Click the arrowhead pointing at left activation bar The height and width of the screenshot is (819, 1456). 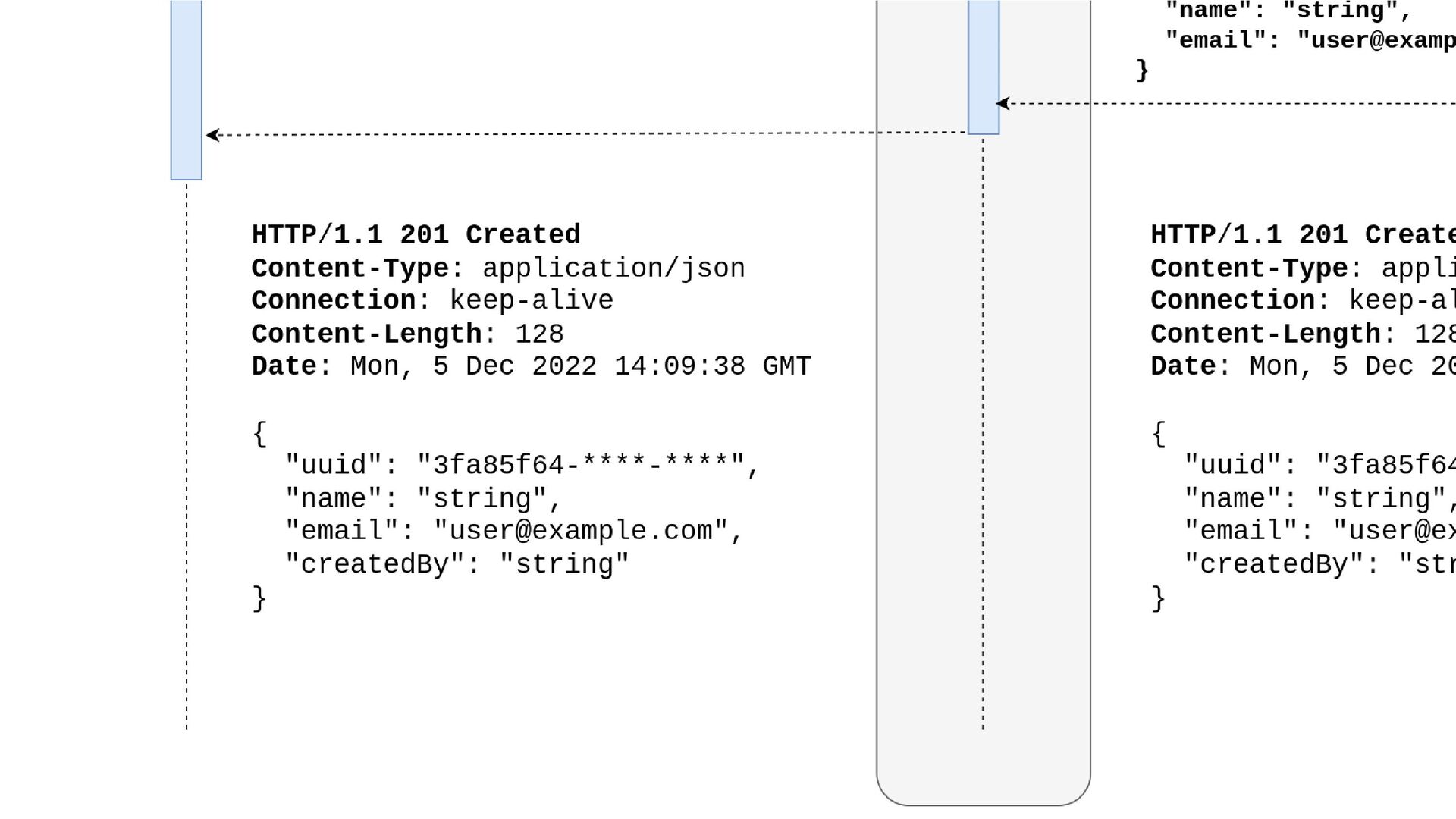coord(213,135)
